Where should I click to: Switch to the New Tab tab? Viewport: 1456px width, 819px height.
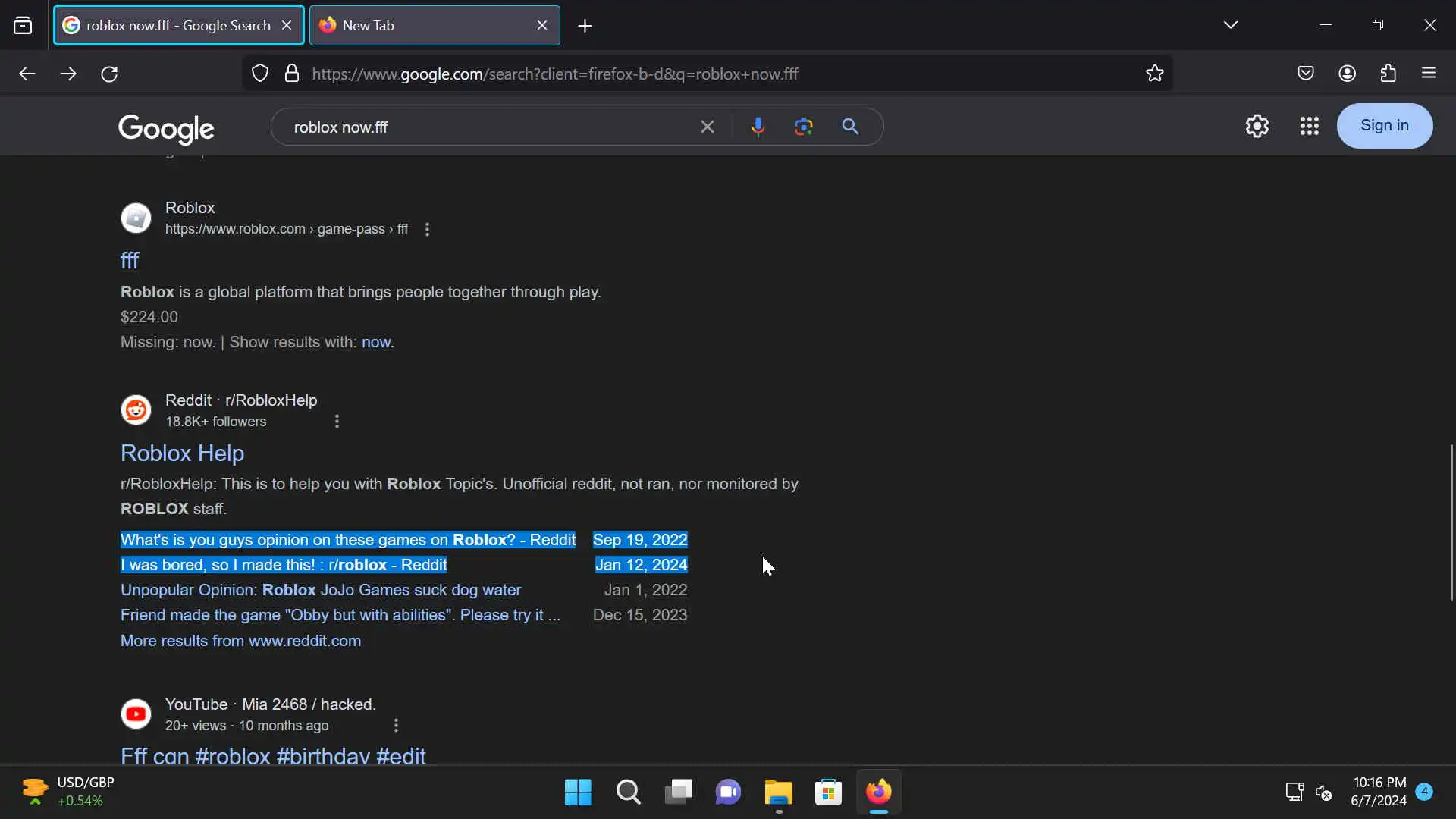425,25
